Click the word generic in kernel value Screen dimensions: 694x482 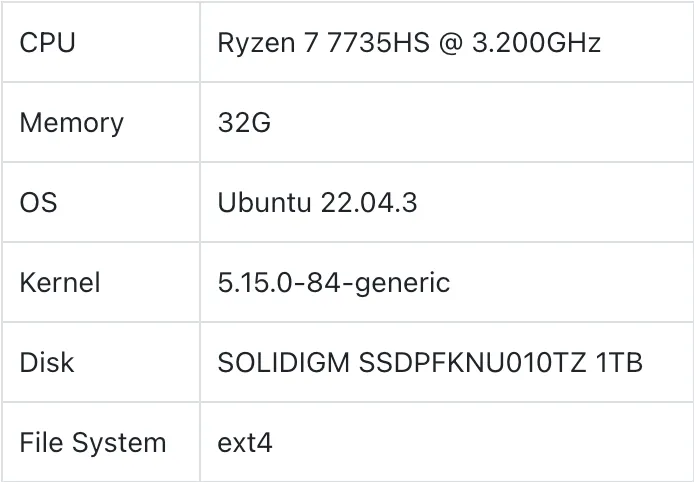(x=402, y=284)
